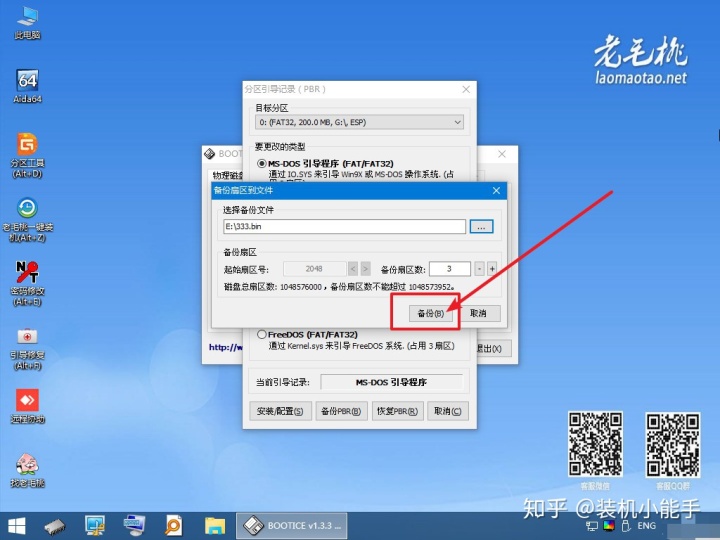Click the E:\333.bin backup file field

click(344, 226)
